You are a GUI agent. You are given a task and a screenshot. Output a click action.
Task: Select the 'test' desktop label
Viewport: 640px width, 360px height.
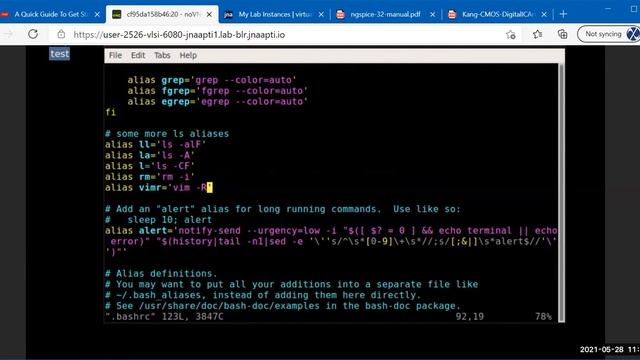click(60, 54)
